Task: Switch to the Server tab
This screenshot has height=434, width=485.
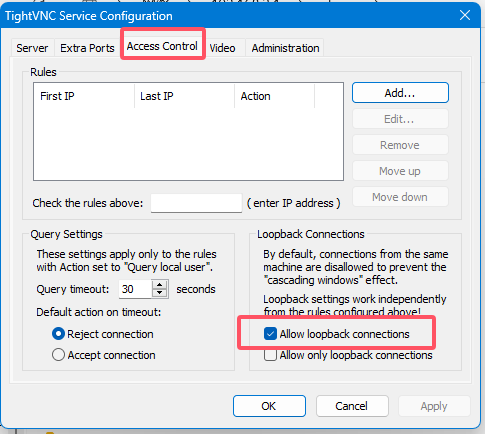Action: point(32,48)
